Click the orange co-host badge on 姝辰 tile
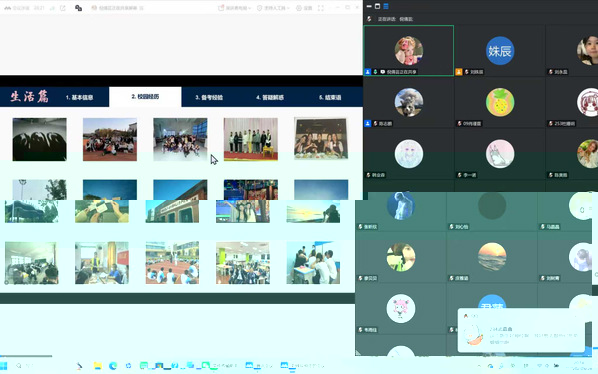The height and width of the screenshot is (374, 598). pyautogui.click(x=459, y=72)
